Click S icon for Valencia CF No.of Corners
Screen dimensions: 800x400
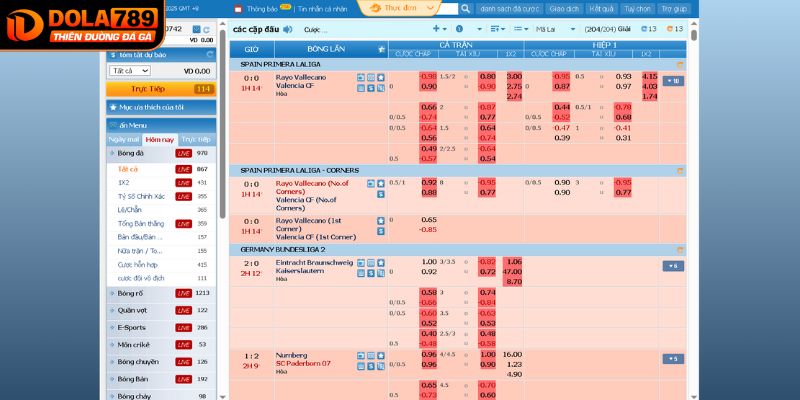click(x=381, y=194)
